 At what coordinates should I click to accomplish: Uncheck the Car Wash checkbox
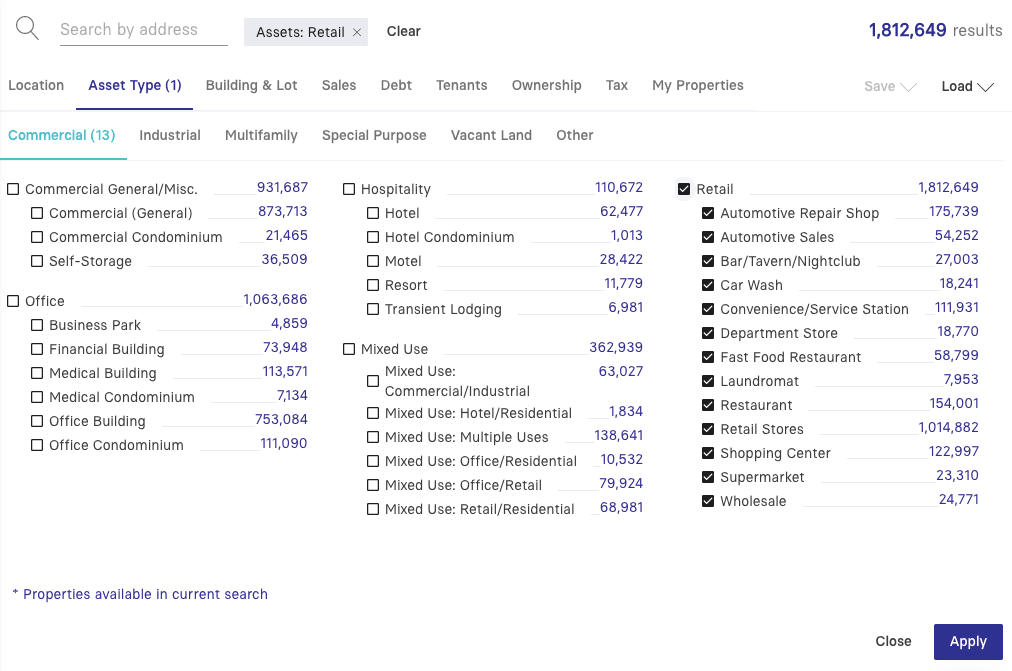[x=708, y=285]
